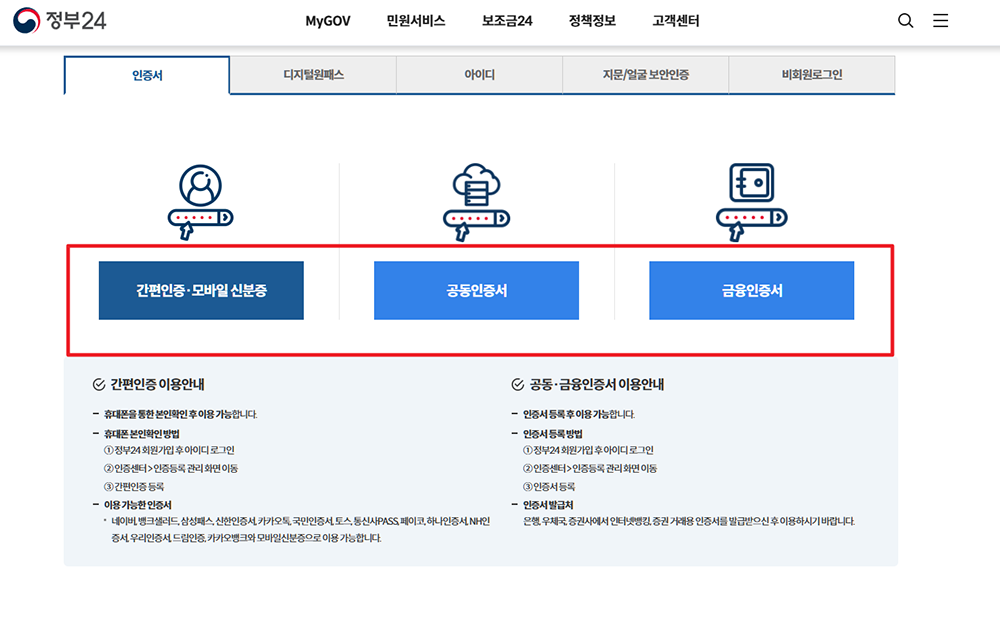
Task: Click the 간편인증·모바일 신분증 button
Action: pyautogui.click(x=201, y=290)
